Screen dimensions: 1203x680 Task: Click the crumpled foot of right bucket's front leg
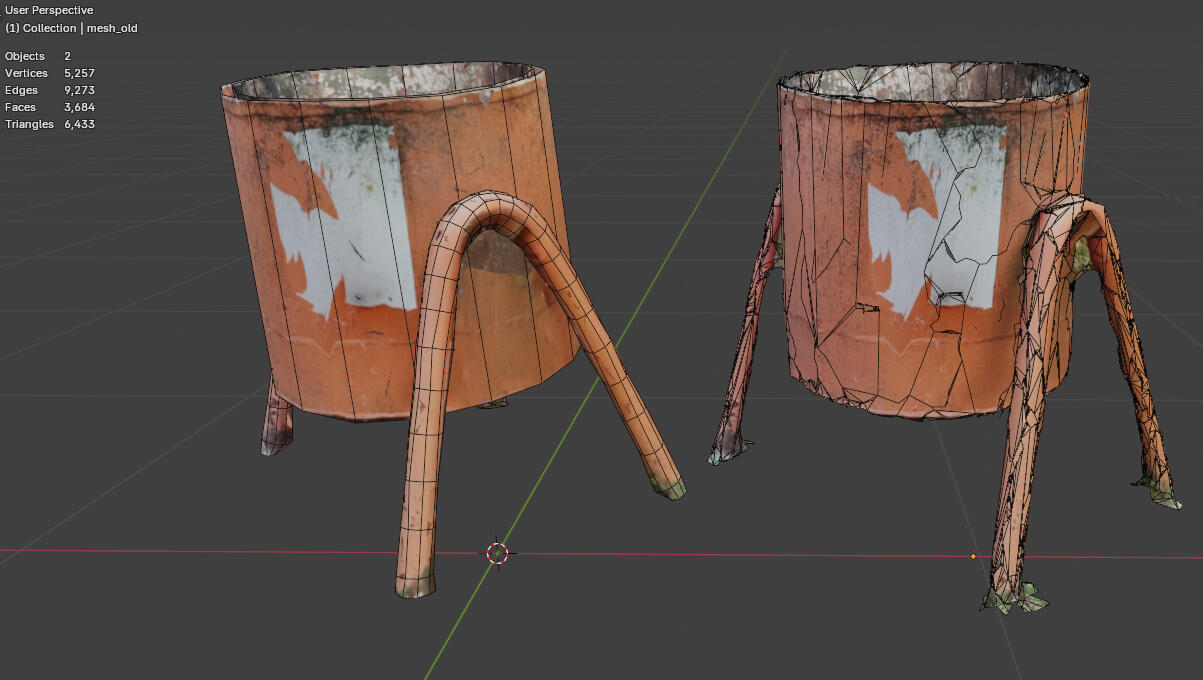pos(1016,598)
